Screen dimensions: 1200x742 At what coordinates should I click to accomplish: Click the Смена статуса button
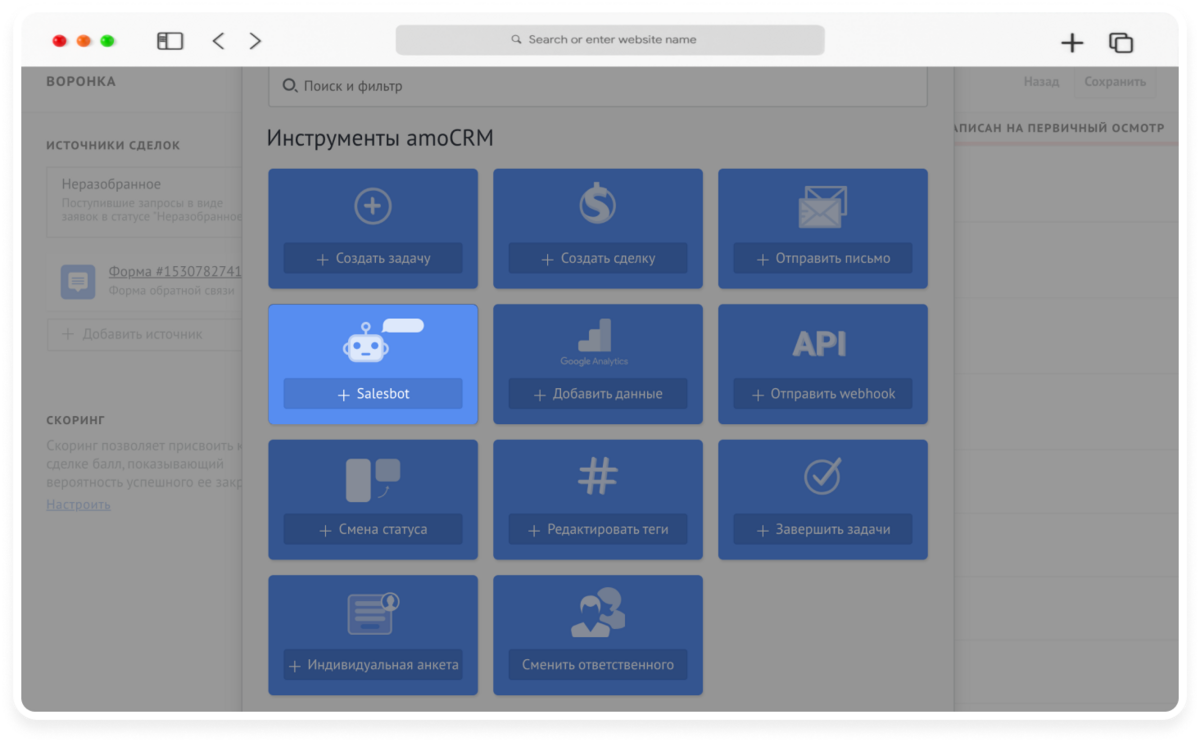(x=373, y=529)
